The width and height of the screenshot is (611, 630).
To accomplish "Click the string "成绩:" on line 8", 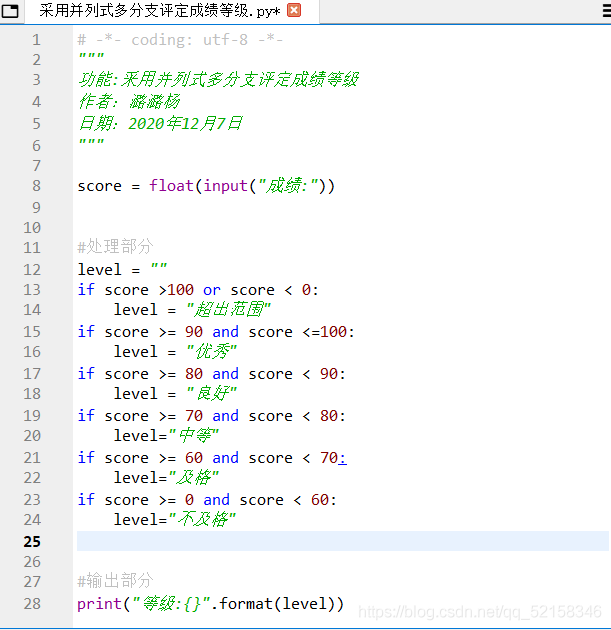I will coord(288,186).
